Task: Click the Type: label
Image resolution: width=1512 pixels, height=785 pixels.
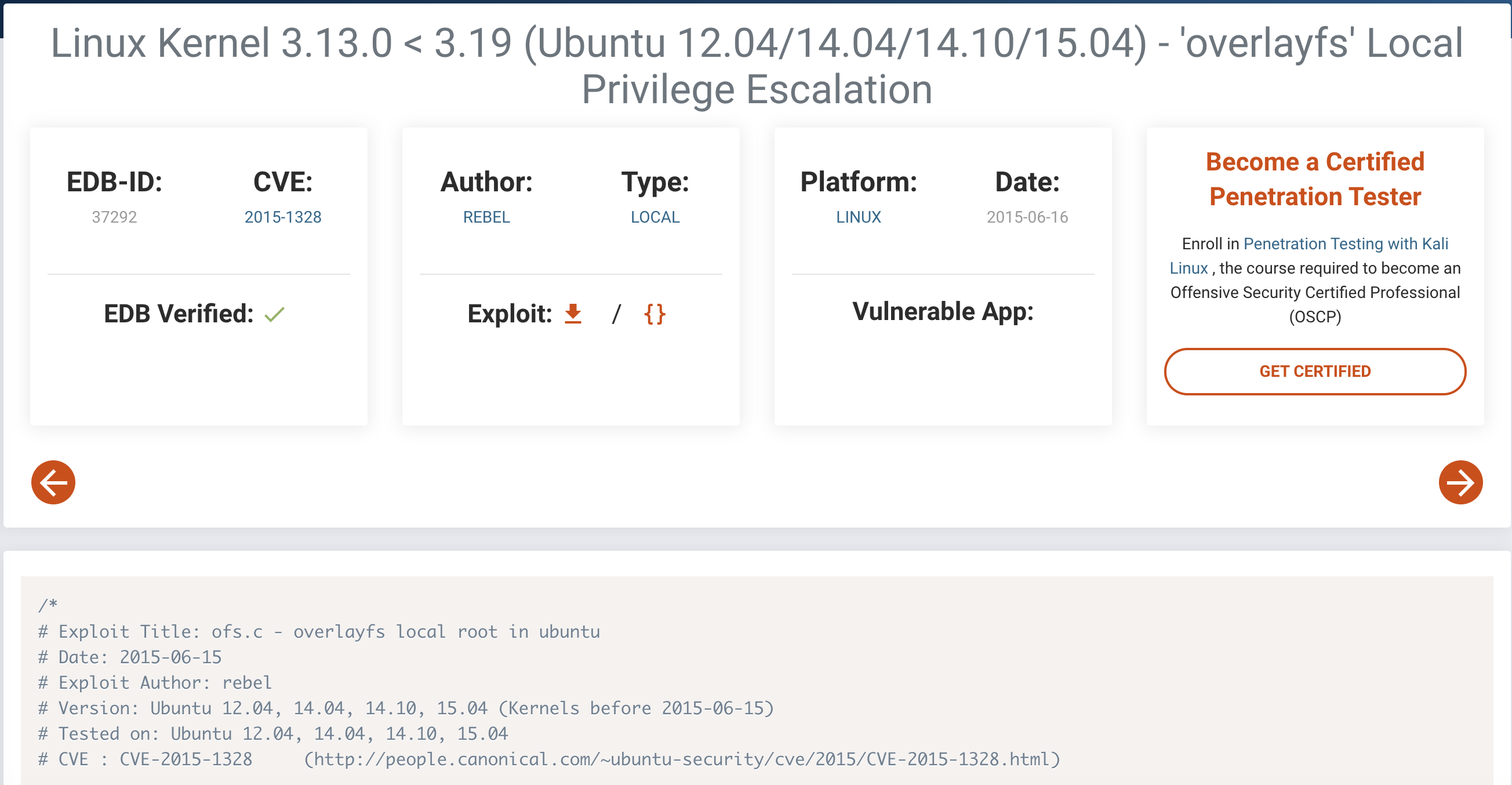Action: (x=655, y=182)
